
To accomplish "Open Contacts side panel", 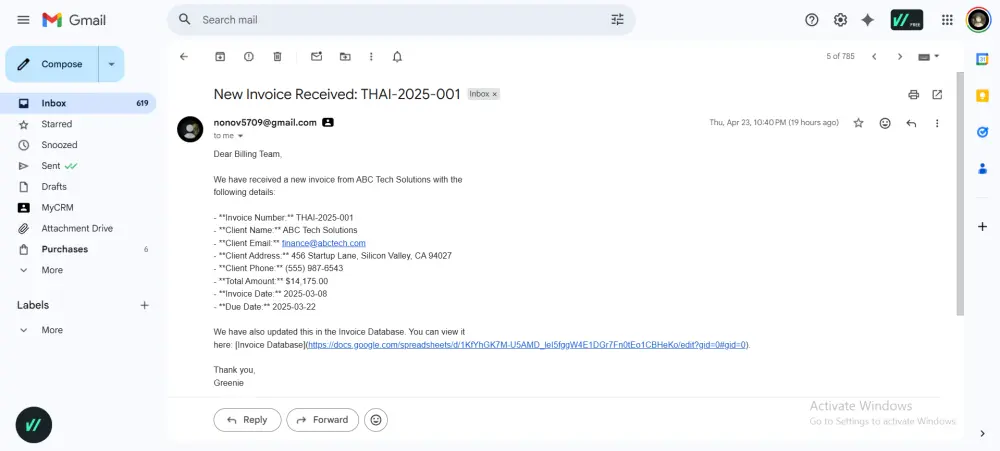I will point(982,168).
